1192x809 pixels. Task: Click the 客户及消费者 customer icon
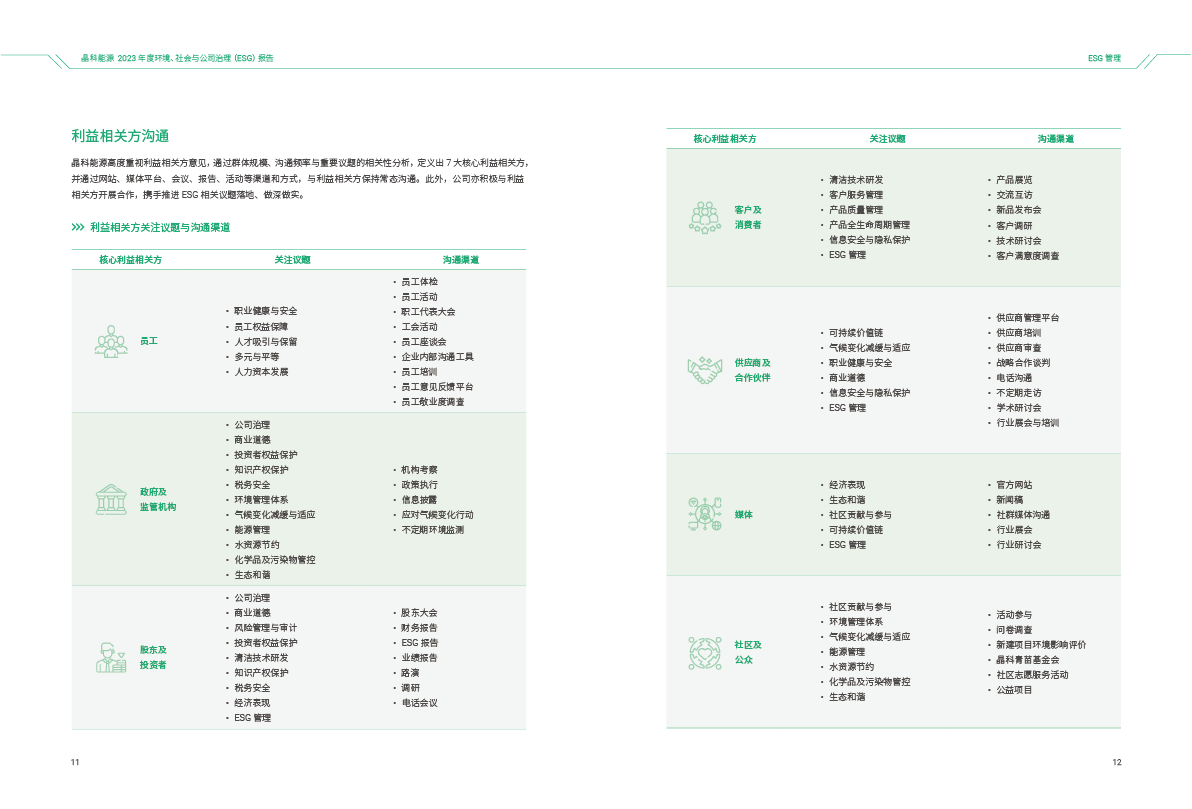[x=706, y=217]
